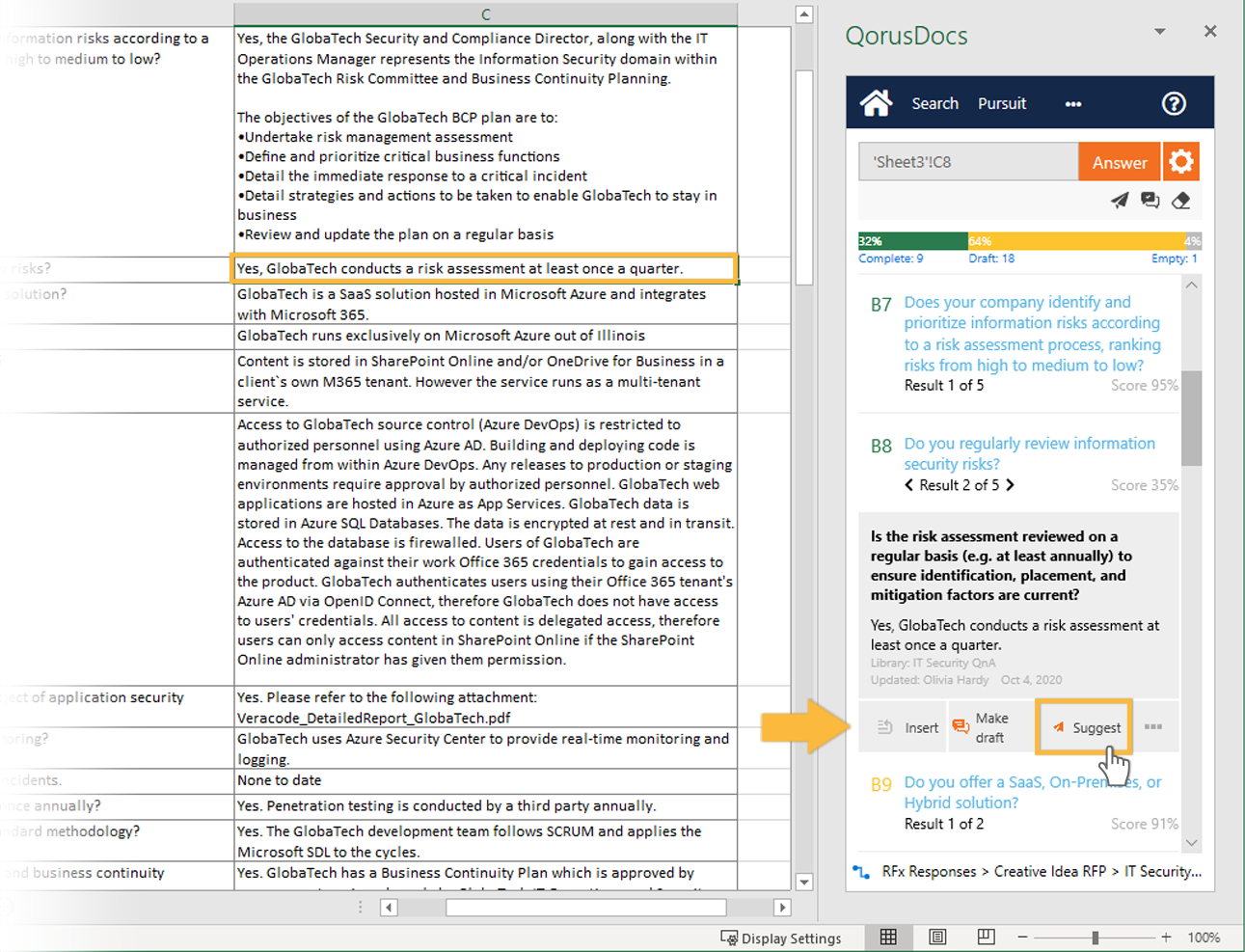
Task: Go to QorusDocs home icon
Action: point(876,103)
